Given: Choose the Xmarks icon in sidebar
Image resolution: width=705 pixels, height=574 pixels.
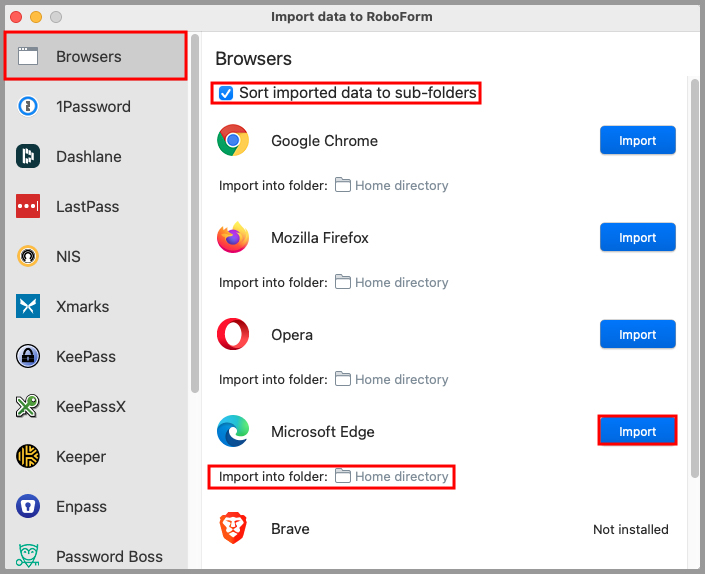Looking at the screenshot, I should click(28, 307).
